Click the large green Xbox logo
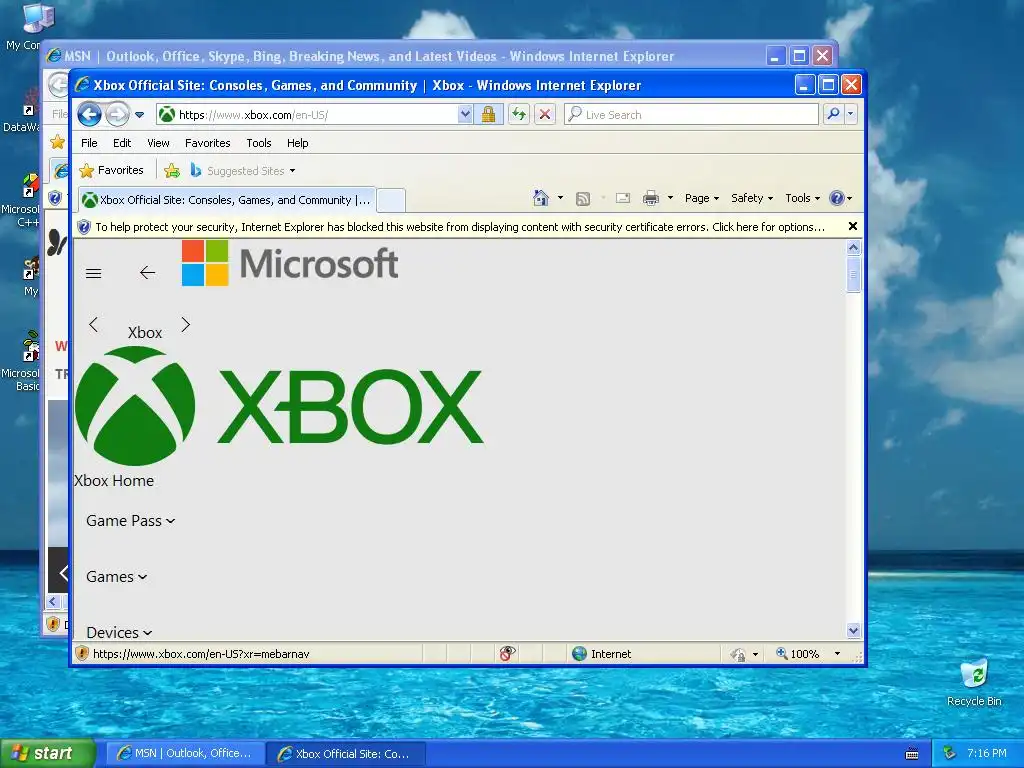Screen dimensions: 1024x768 click(x=280, y=406)
